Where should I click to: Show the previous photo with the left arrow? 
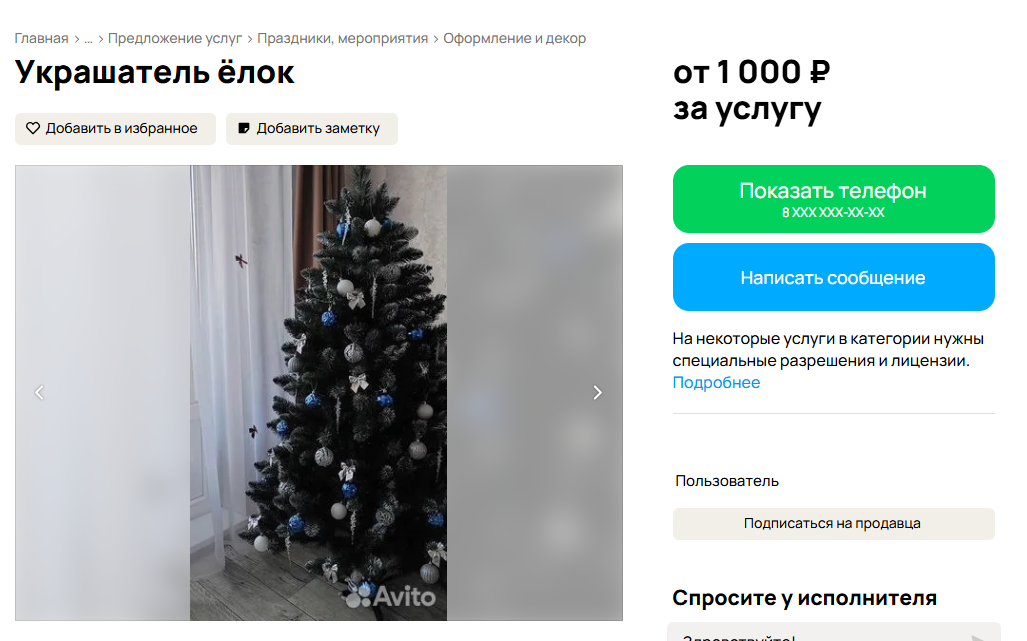(x=39, y=392)
